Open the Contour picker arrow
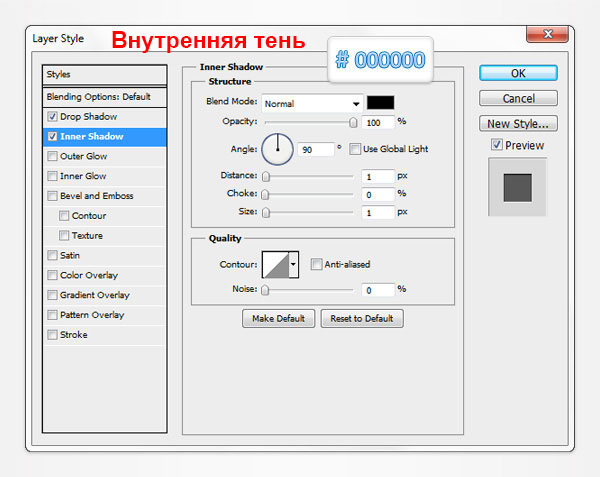Viewport: 600px width, 477px height. point(293,264)
